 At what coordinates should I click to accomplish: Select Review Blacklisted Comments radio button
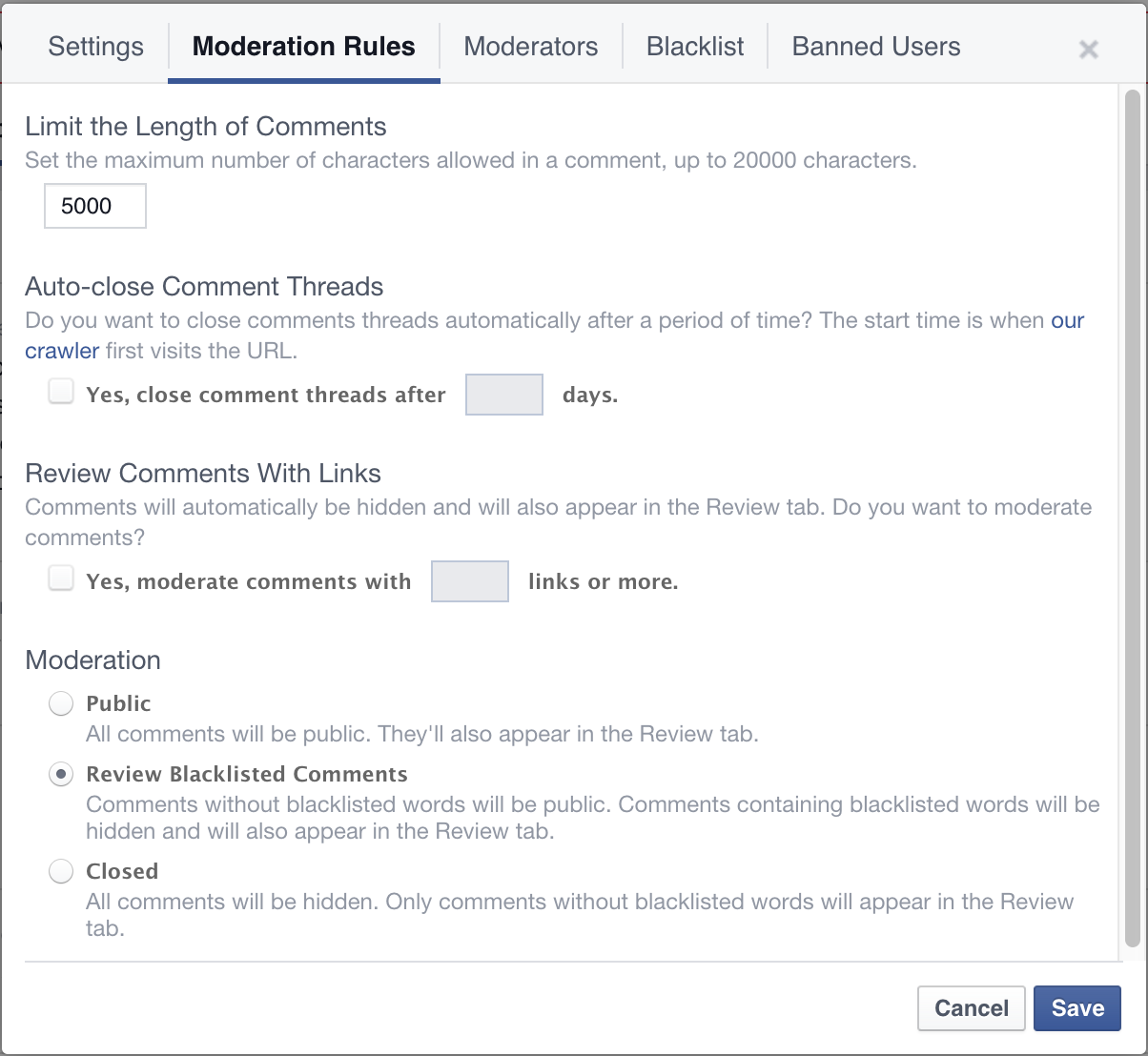(61, 775)
